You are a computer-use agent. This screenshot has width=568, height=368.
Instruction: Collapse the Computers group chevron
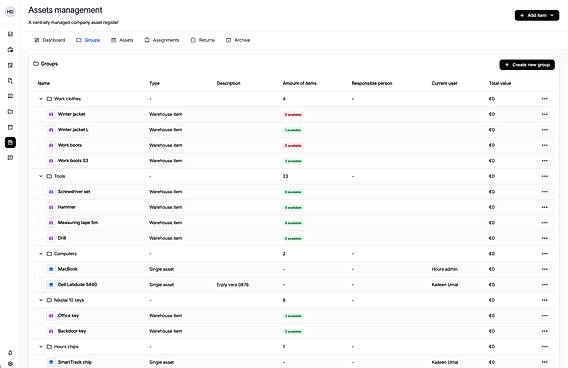(41, 254)
